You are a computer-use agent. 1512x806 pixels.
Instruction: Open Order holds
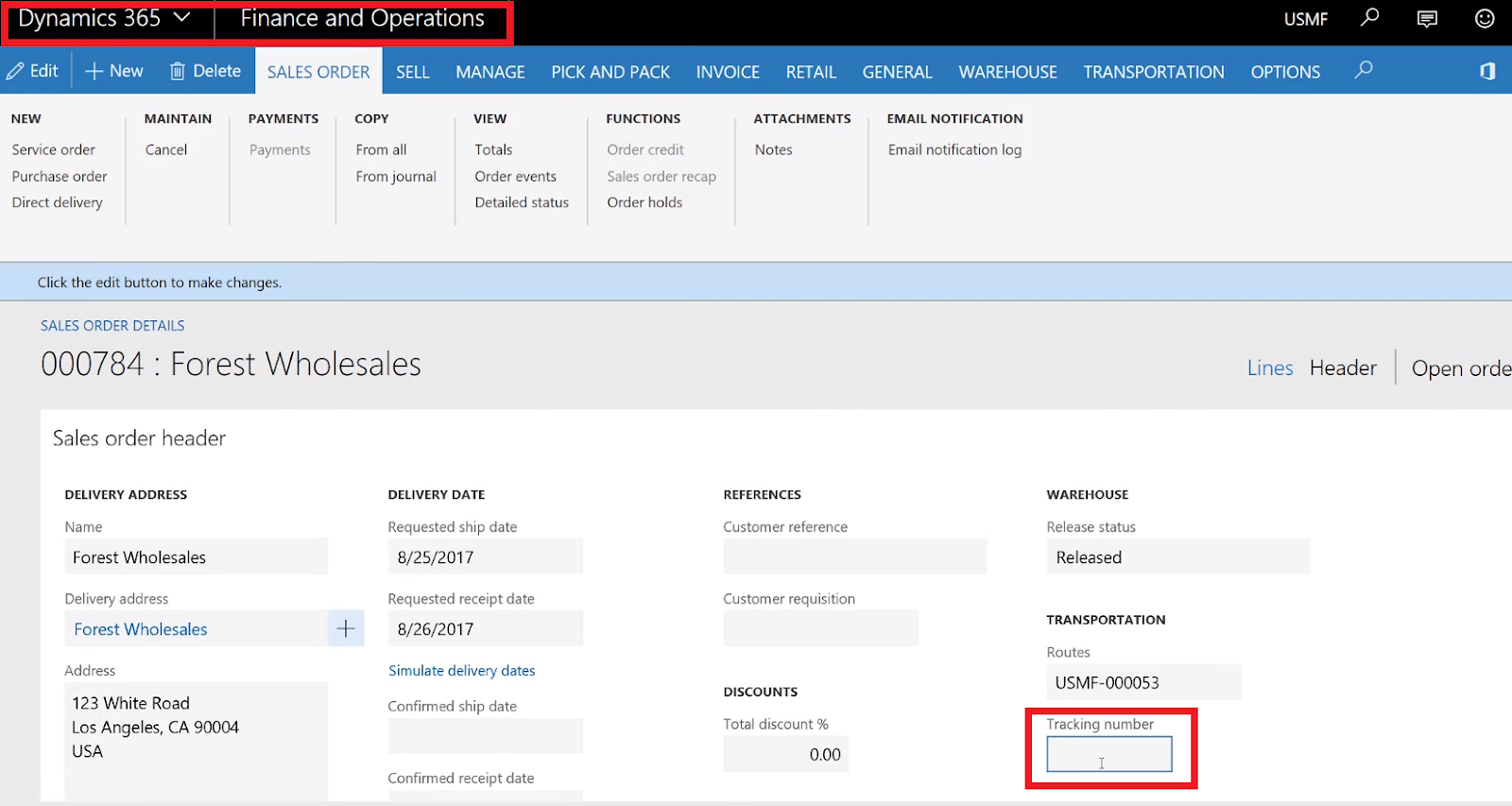pyautogui.click(x=644, y=202)
